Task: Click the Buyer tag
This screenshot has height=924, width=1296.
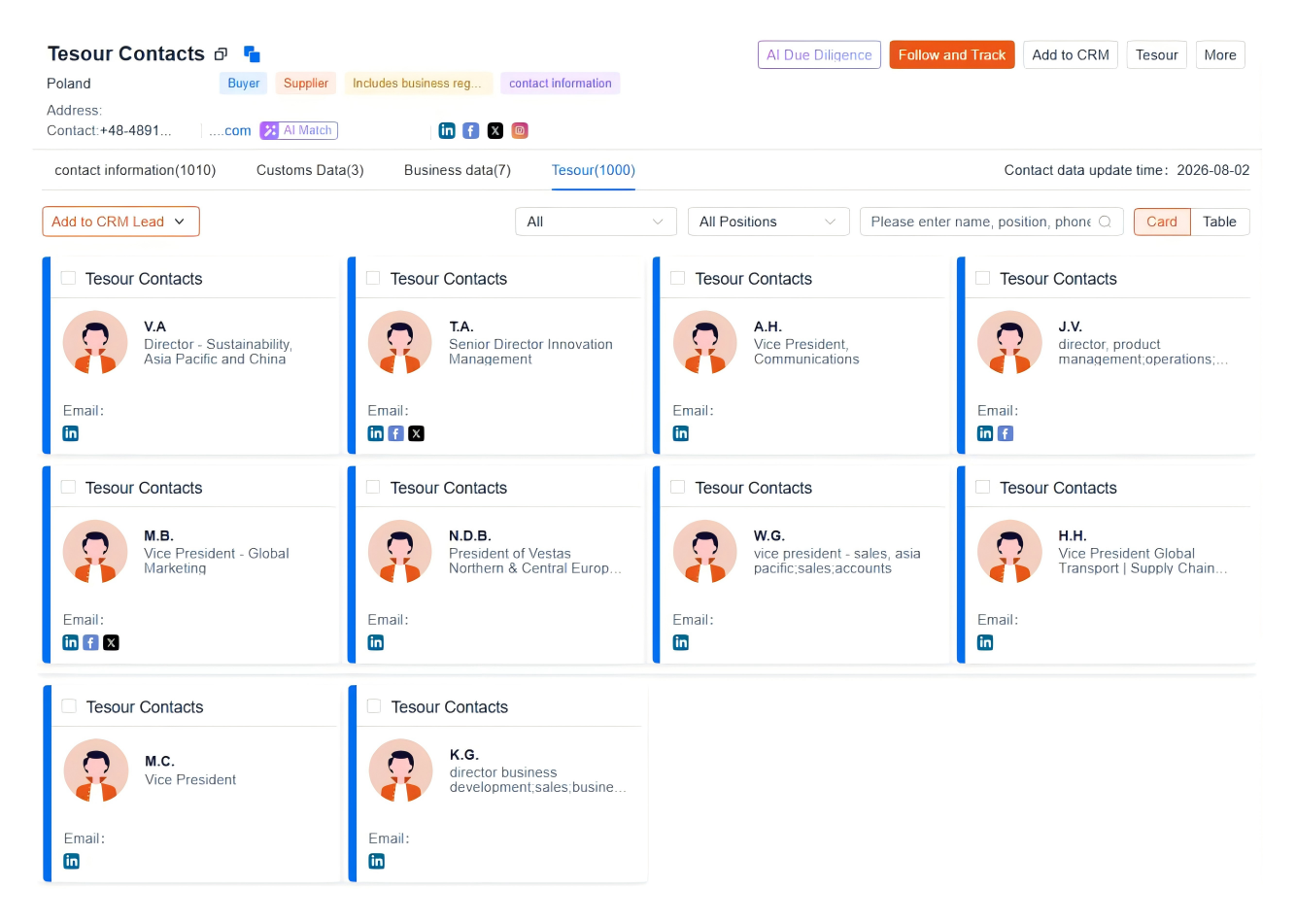Action: (244, 84)
